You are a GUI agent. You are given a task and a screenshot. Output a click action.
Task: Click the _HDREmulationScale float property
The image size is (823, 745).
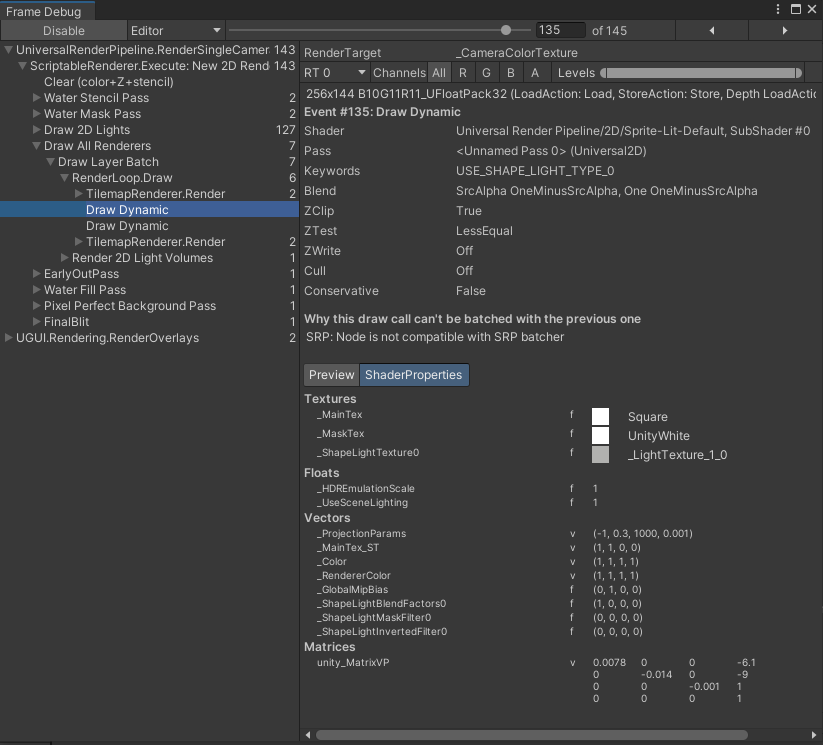pos(365,488)
